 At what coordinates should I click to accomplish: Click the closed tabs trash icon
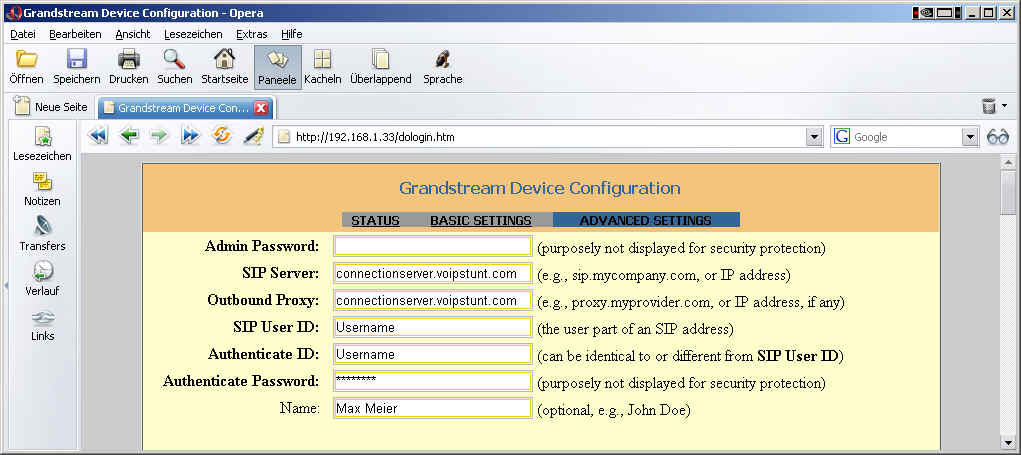point(988,106)
